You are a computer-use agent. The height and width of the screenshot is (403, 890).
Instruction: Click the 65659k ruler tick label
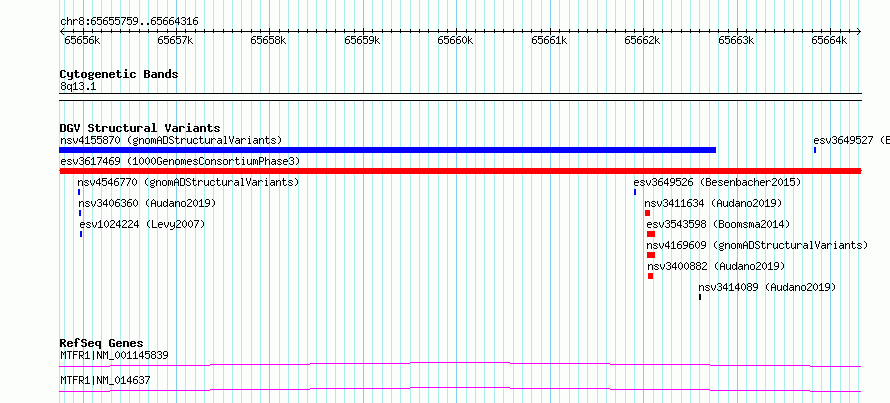[x=363, y=41]
